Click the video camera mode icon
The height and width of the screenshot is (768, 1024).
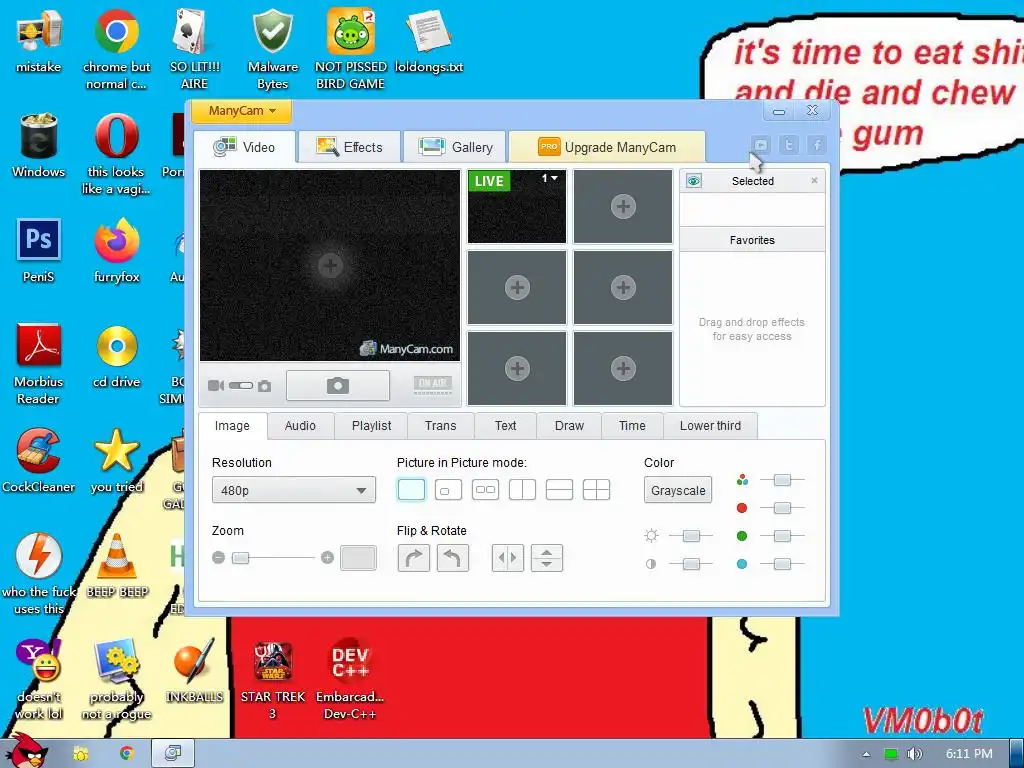[216, 386]
